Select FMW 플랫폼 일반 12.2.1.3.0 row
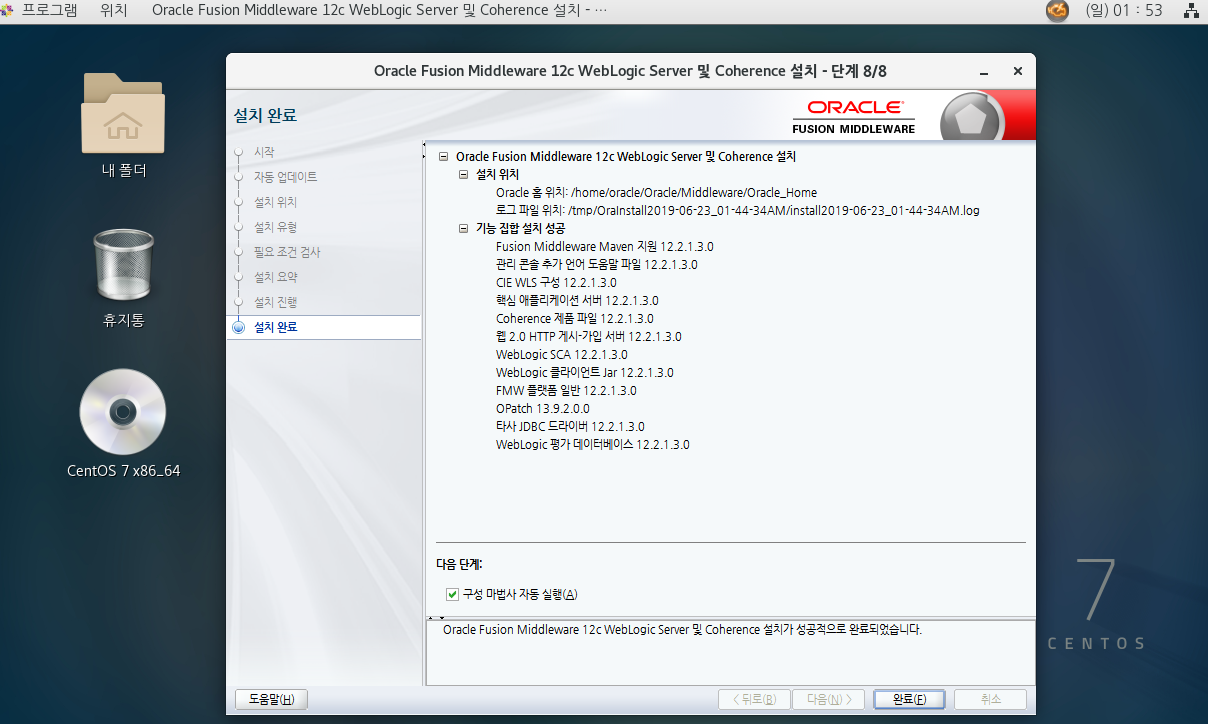Viewport: 1208px width, 724px height. point(565,391)
